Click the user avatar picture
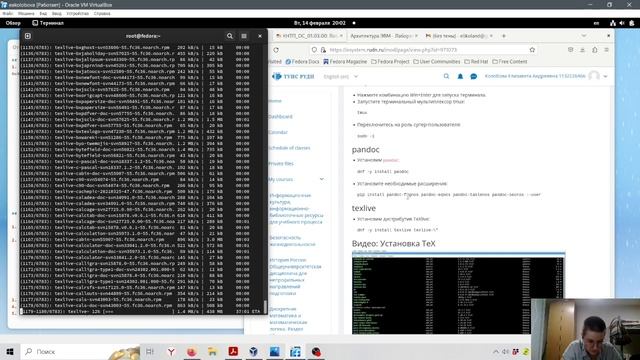The image size is (640, 360). (594, 76)
